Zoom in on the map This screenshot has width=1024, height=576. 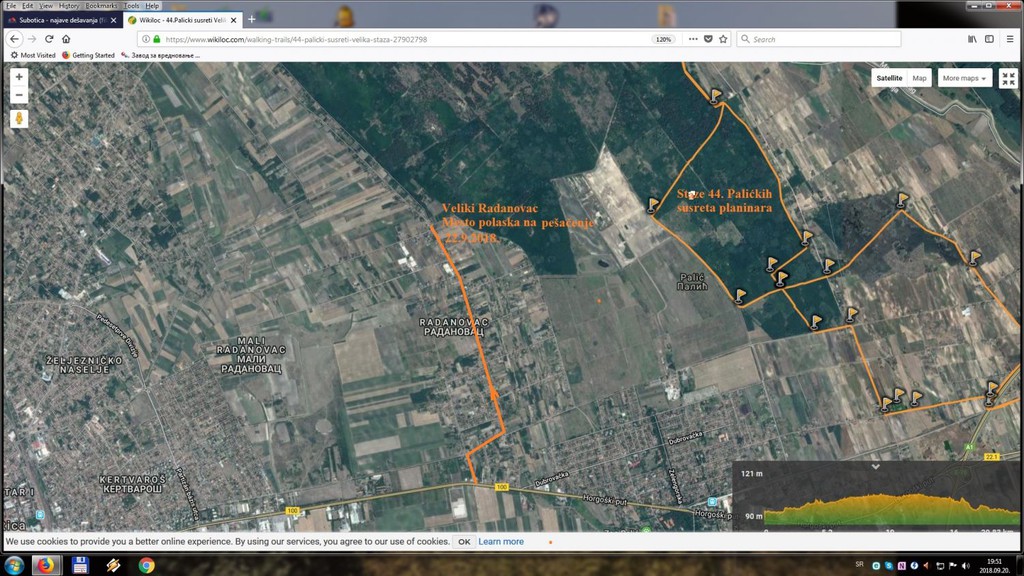(19, 76)
